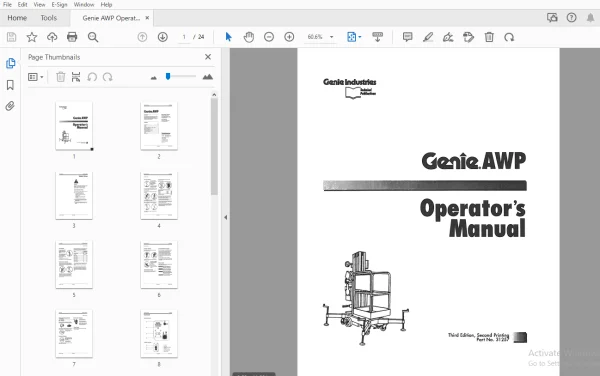Delete selected thumbnail pages
Image resolution: width=600 pixels, height=376 pixels.
(x=60, y=77)
